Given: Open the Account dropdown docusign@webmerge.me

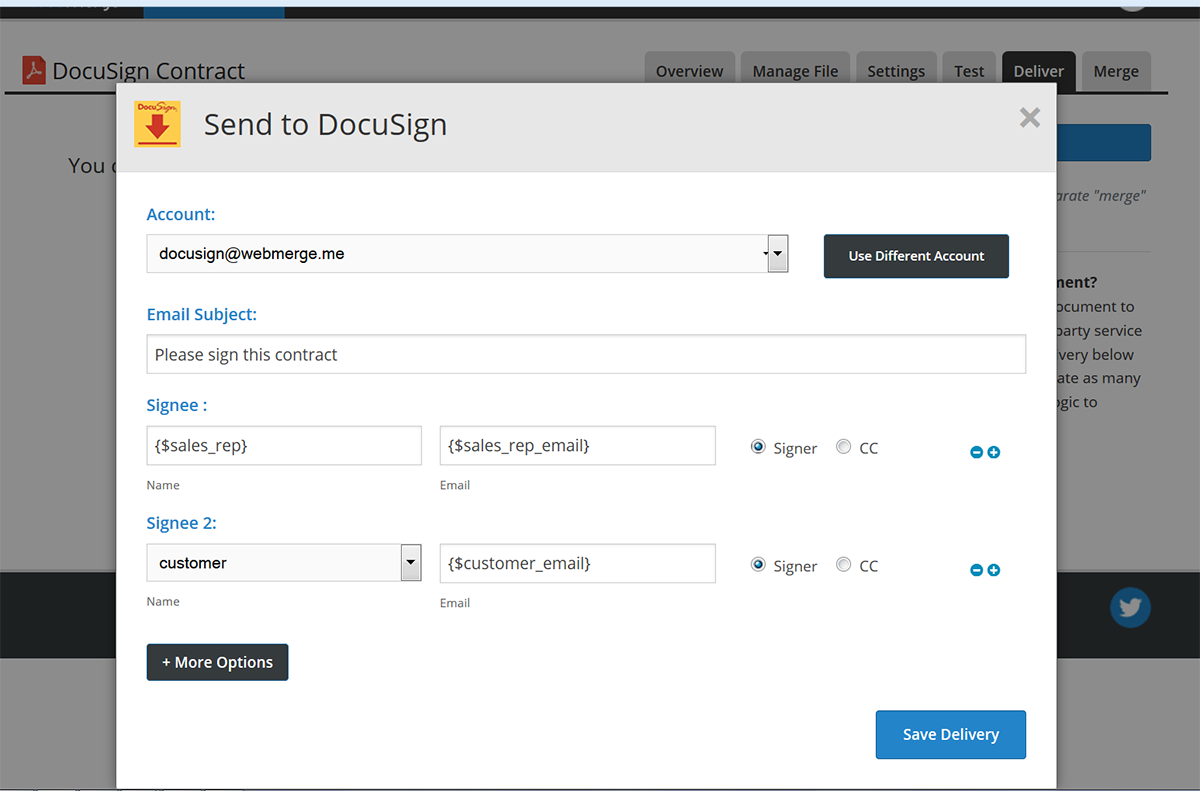Looking at the screenshot, I should click(x=468, y=254).
